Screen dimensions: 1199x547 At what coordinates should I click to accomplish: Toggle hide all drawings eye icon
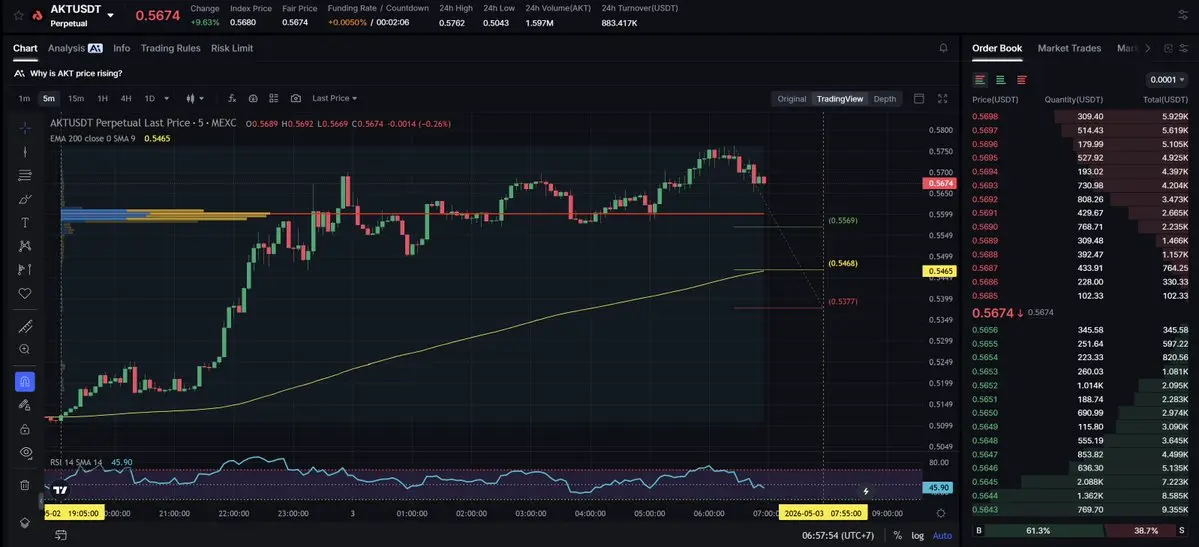[24, 452]
